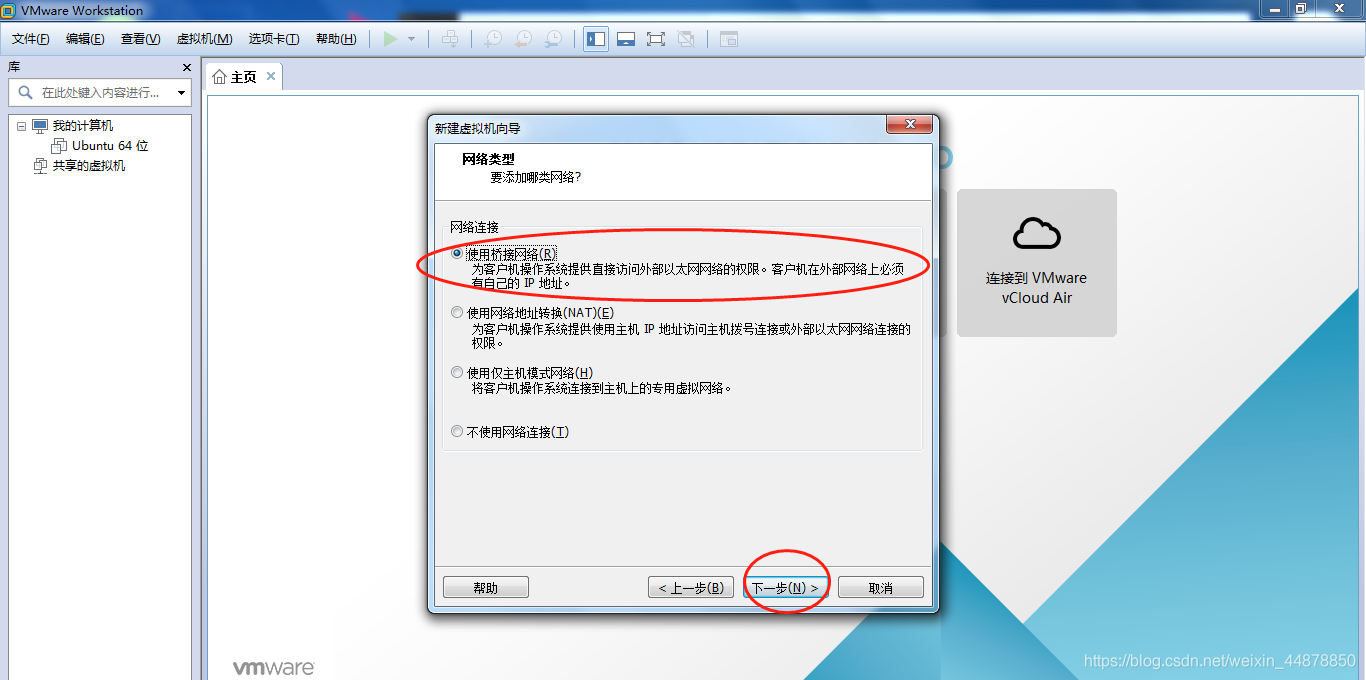
Task: Click the take snapshot clock icon
Action: pos(493,39)
